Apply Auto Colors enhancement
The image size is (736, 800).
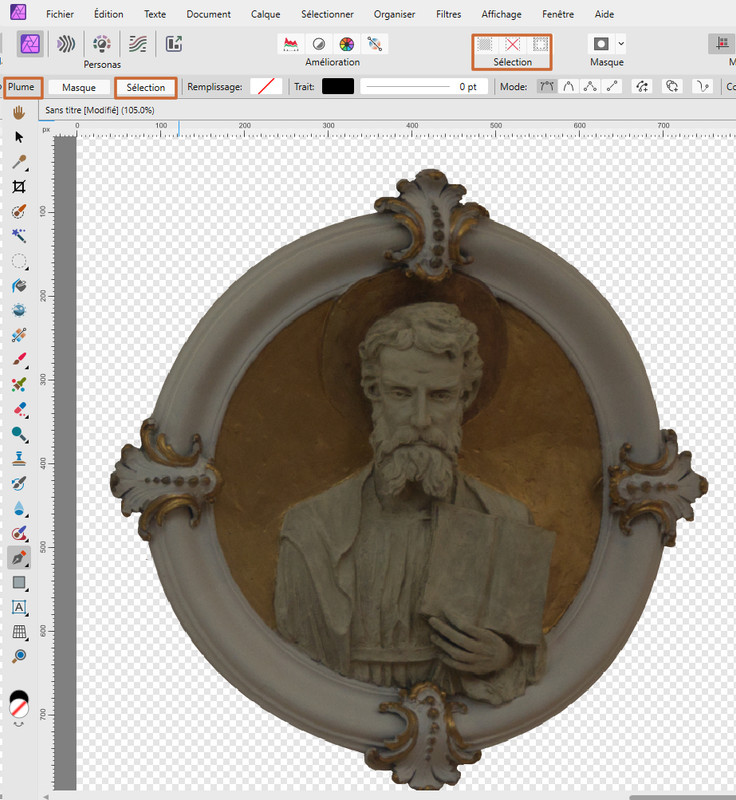pos(347,44)
